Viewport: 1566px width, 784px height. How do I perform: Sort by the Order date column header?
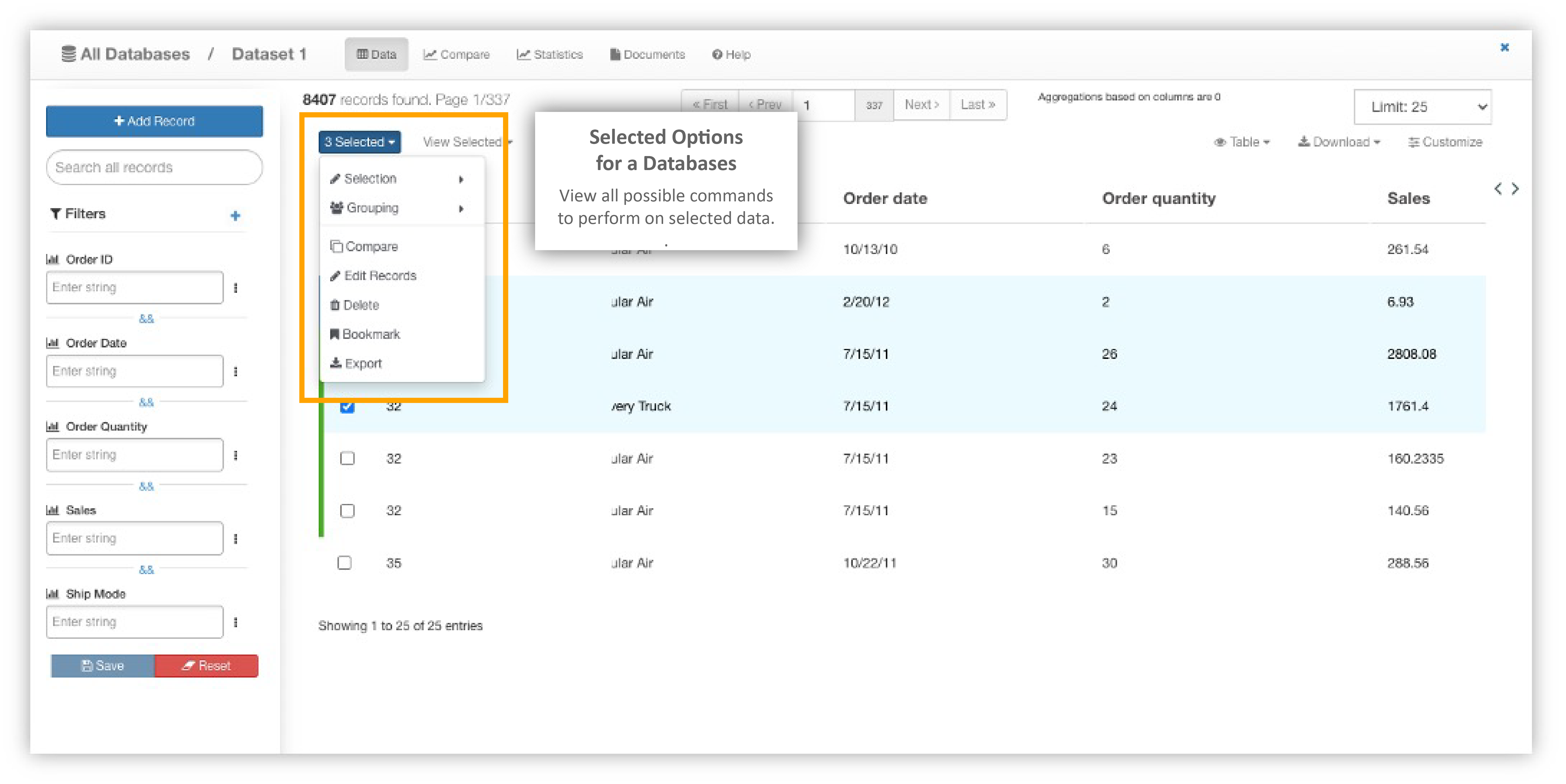(885, 199)
